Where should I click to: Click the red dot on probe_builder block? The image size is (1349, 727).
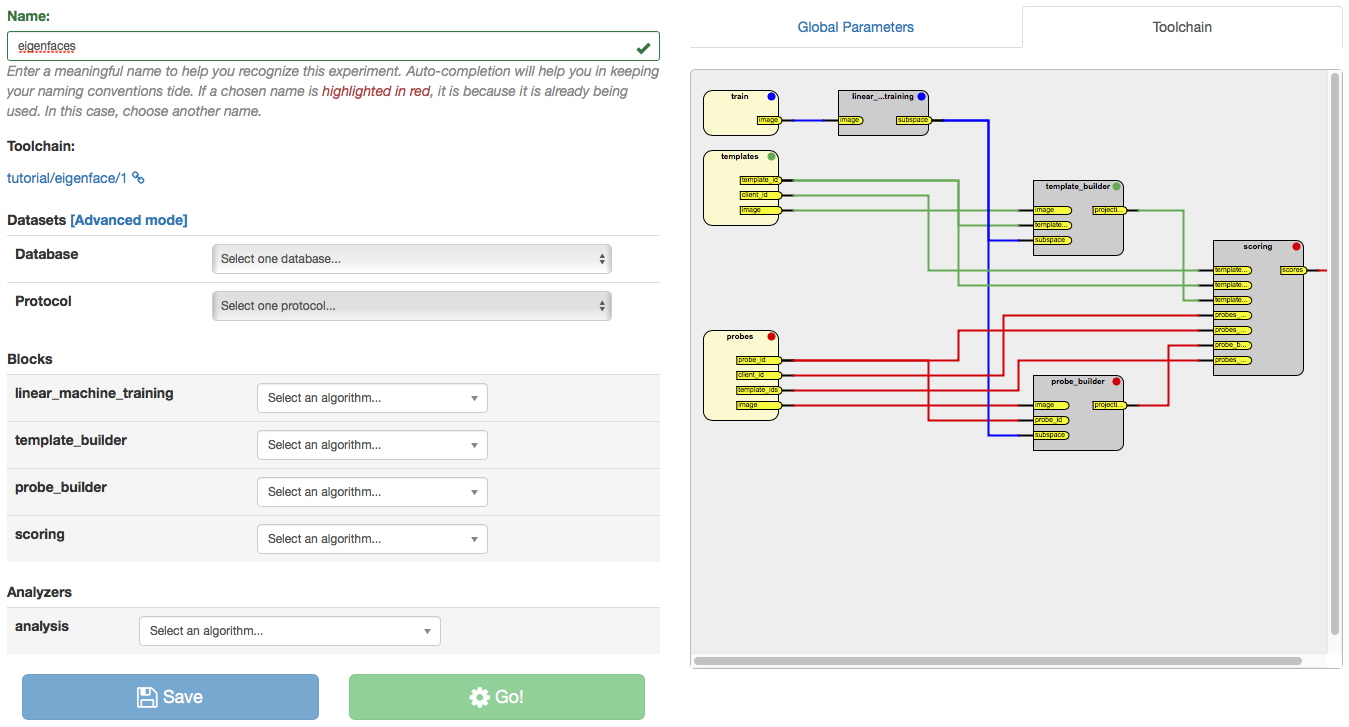point(1116,381)
